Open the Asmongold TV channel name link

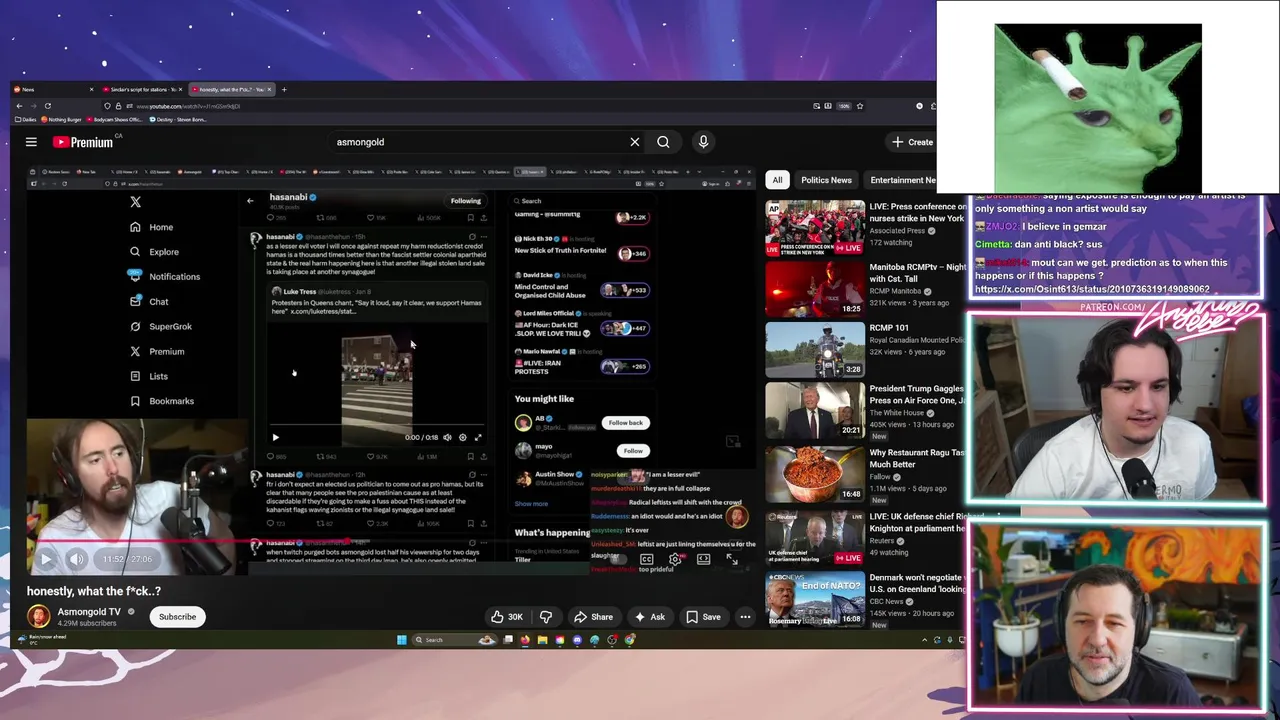tap(89, 611)
